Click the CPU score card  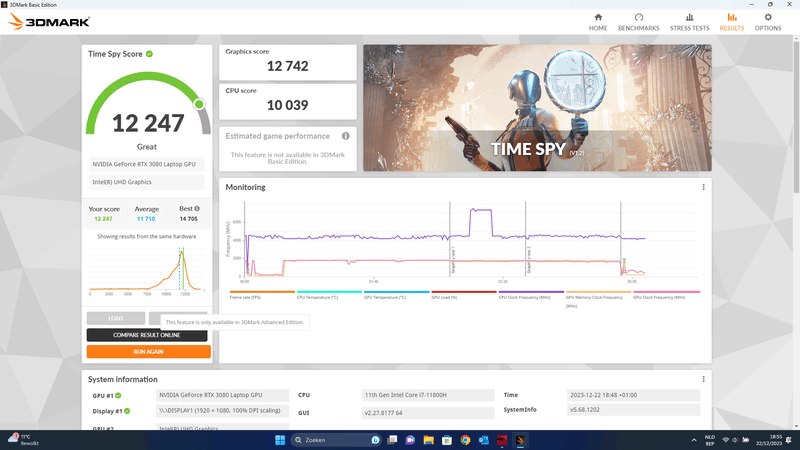pos(288,101)
